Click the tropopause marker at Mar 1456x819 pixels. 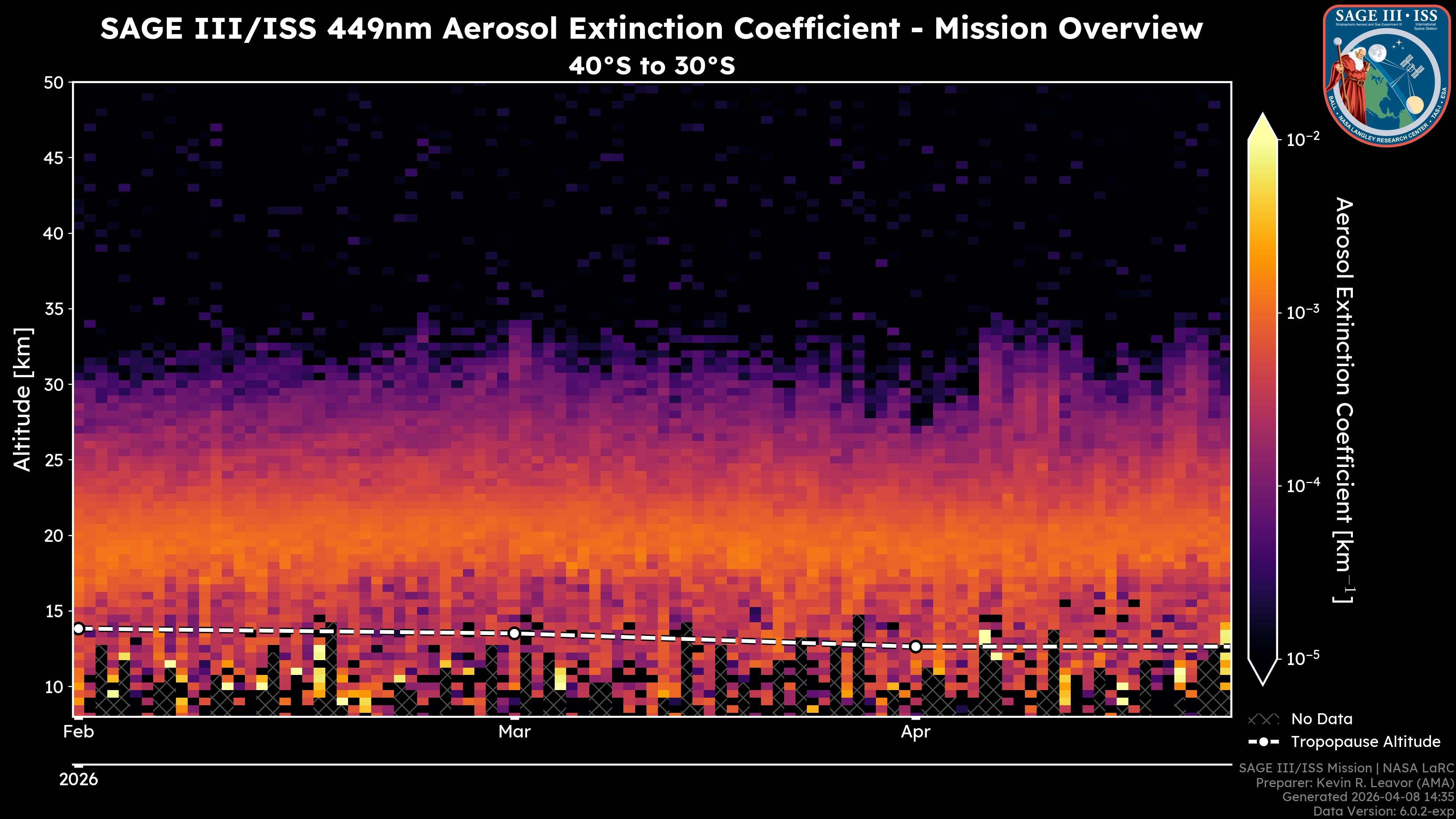coord(514,633)
